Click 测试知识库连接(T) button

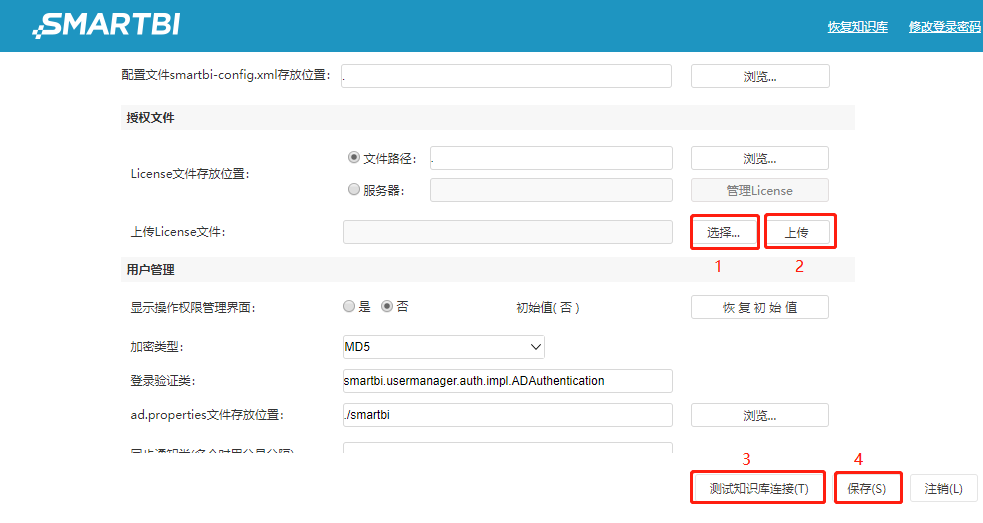(x=758, y=488)
